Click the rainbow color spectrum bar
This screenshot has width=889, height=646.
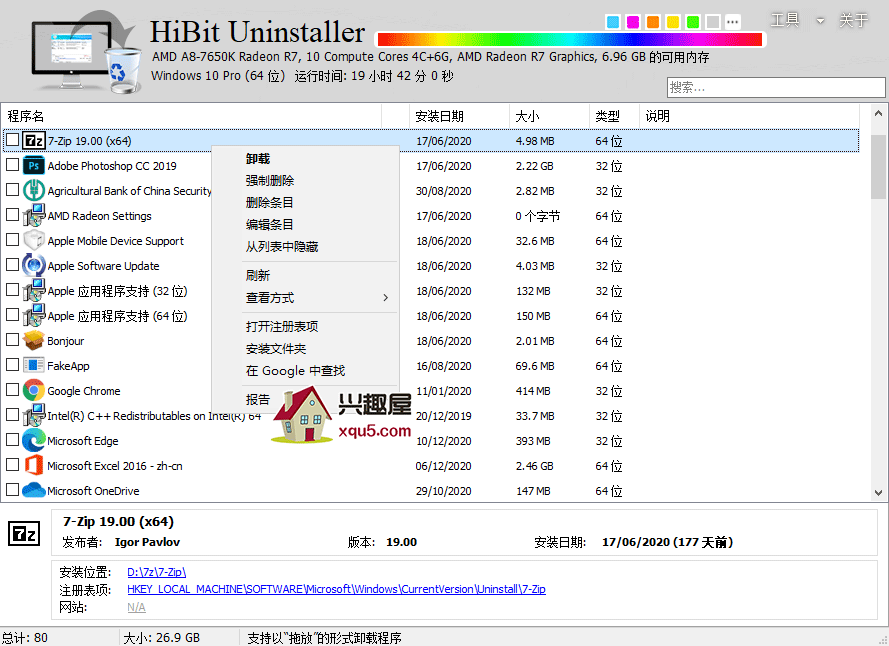(x=570, y=39)
